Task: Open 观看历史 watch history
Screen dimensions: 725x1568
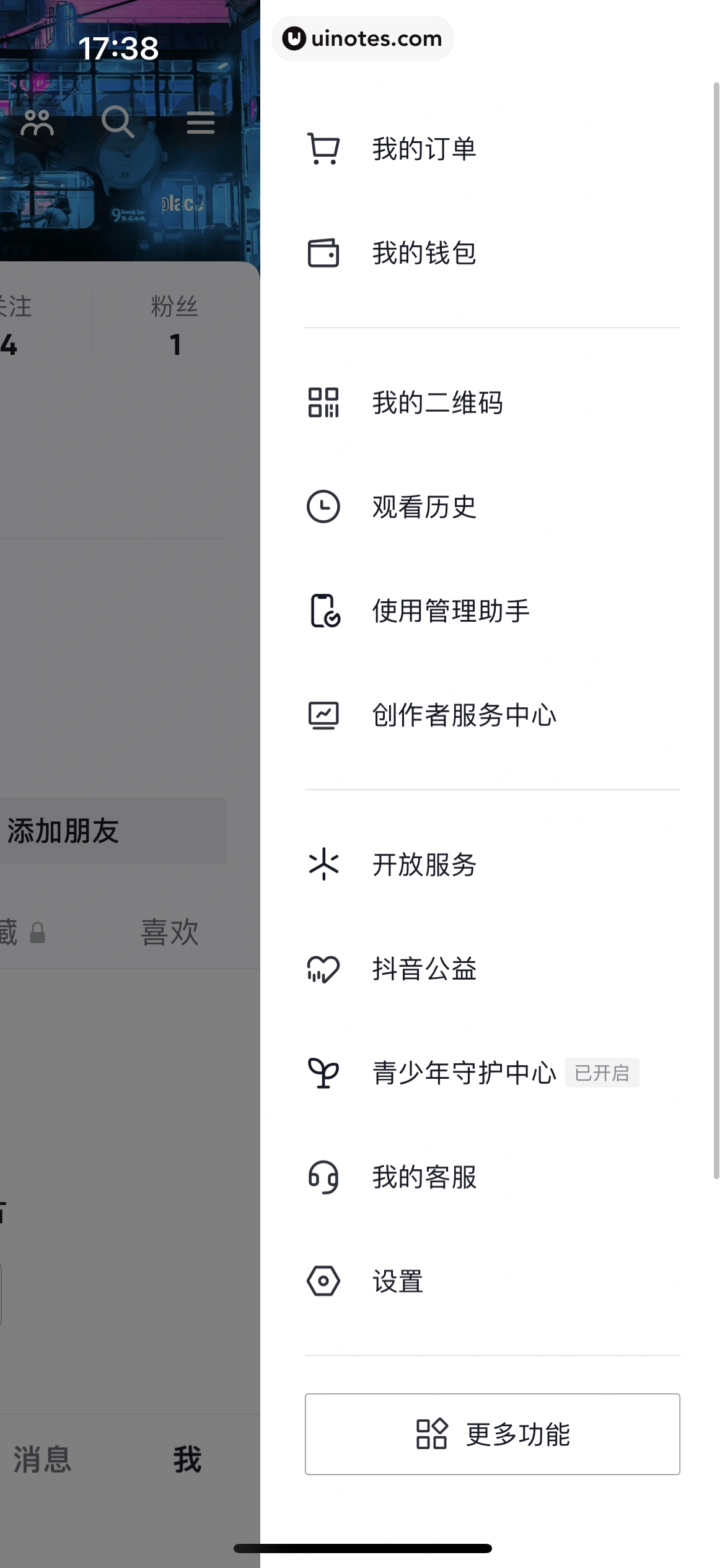Action: tap(424, 507)
